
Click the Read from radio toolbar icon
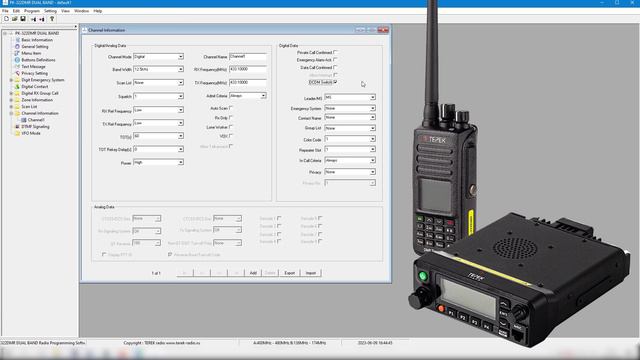[33, 19]
